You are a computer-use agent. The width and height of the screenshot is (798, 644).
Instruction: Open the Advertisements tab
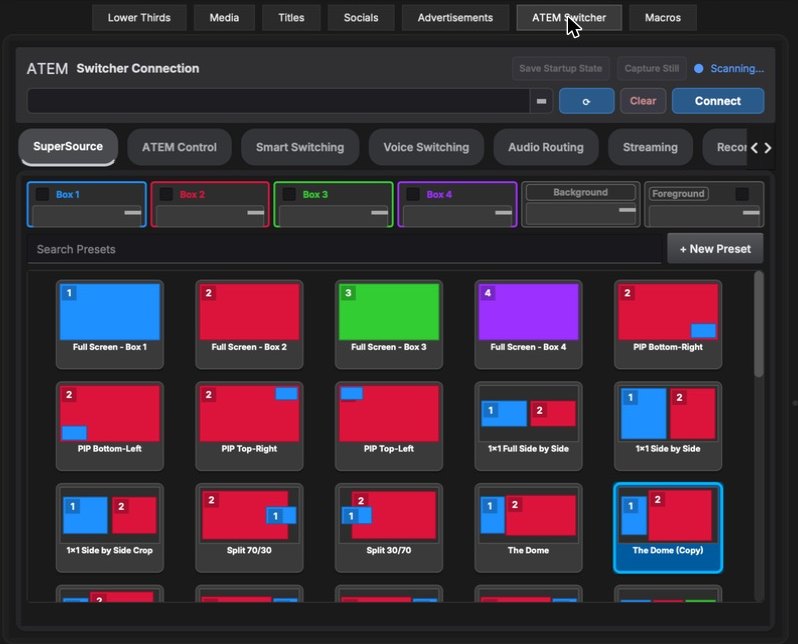pos(455,18)
